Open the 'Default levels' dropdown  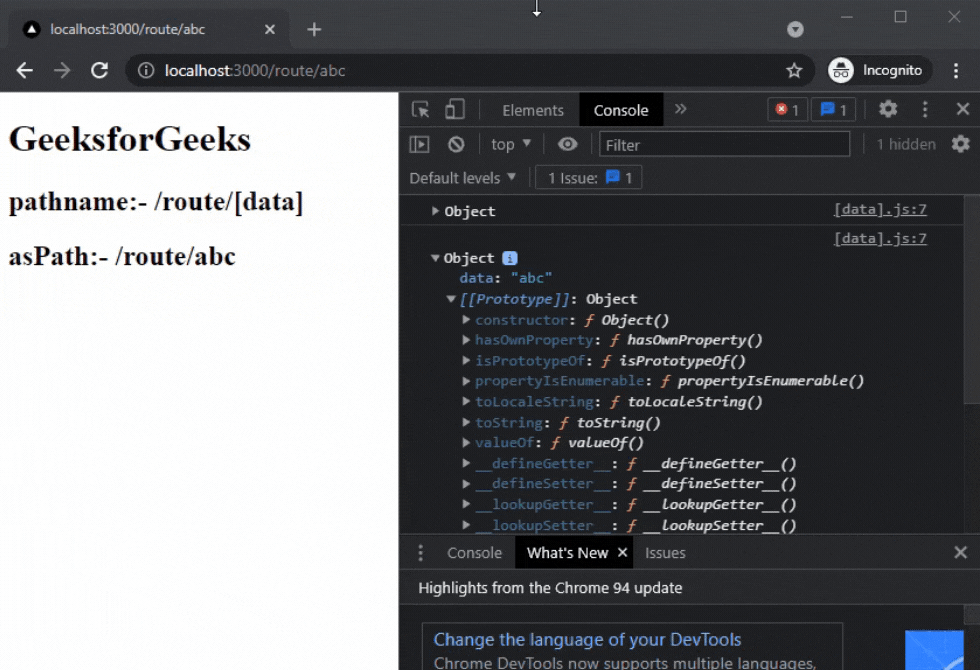461,177
